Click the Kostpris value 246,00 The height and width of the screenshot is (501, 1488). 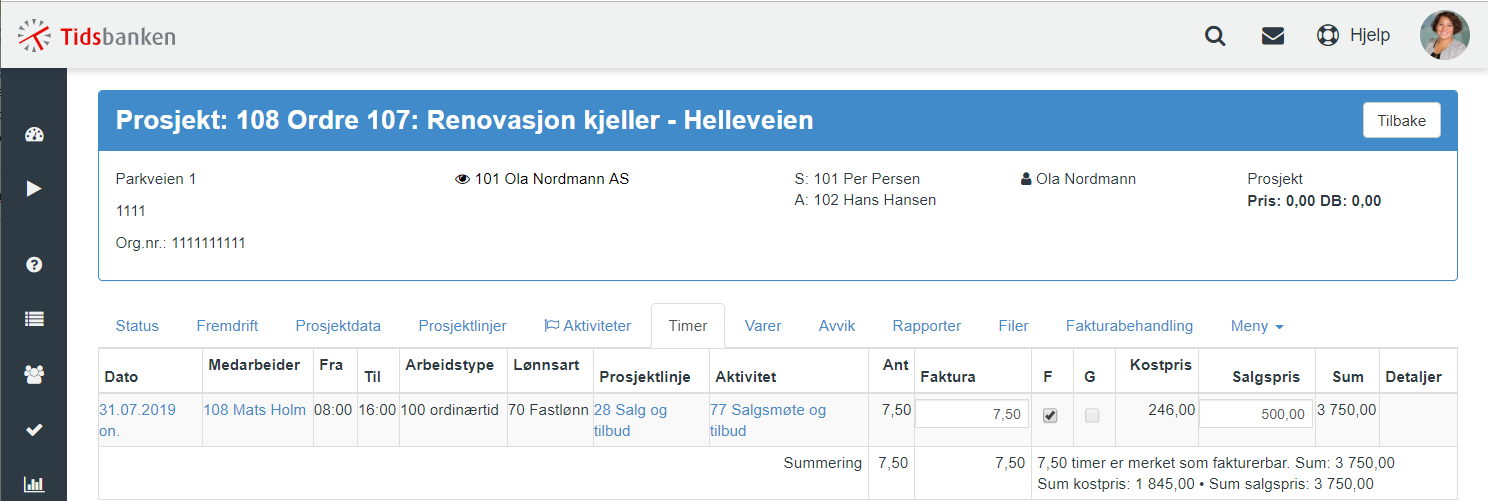click(x=1170, y=410)
